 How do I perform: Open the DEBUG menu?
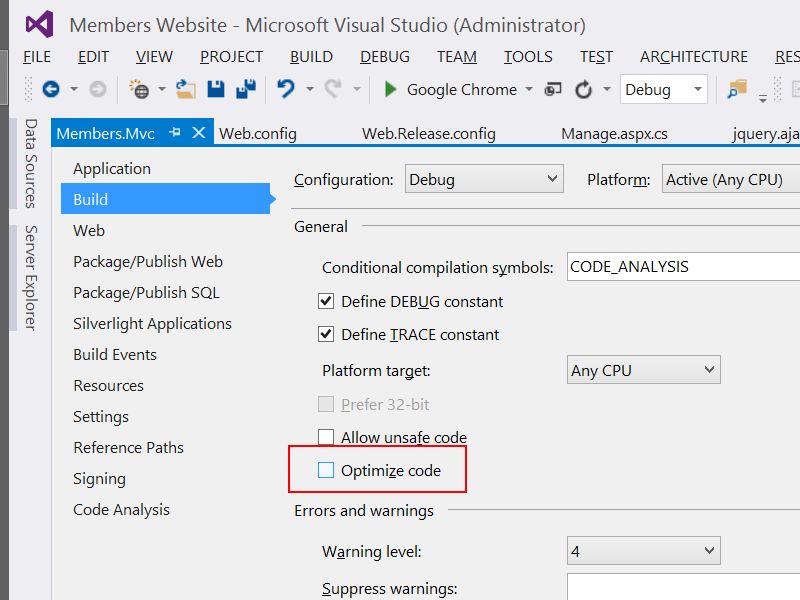coord(385,57)
